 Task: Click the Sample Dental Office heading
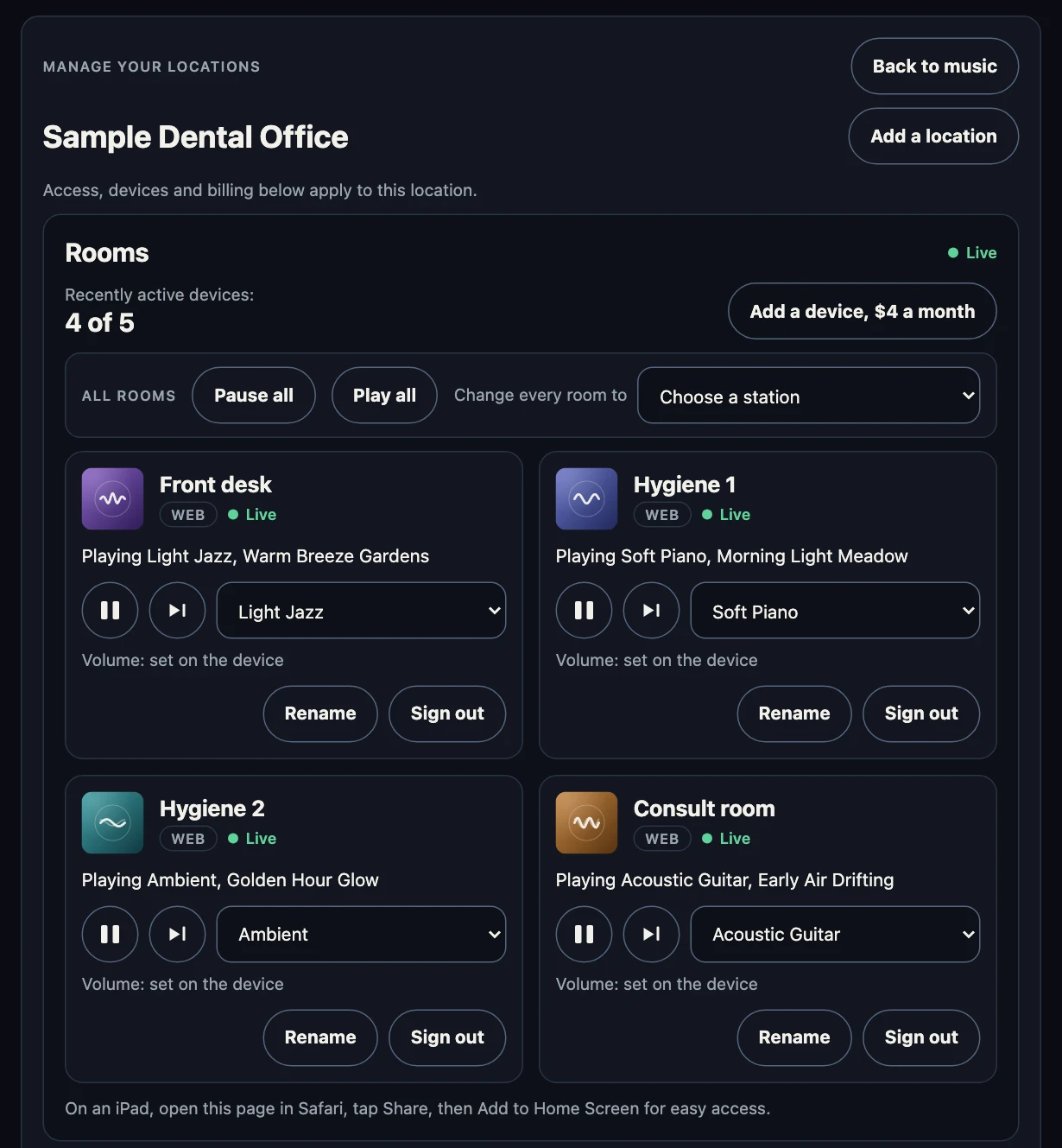pos(196,137)
